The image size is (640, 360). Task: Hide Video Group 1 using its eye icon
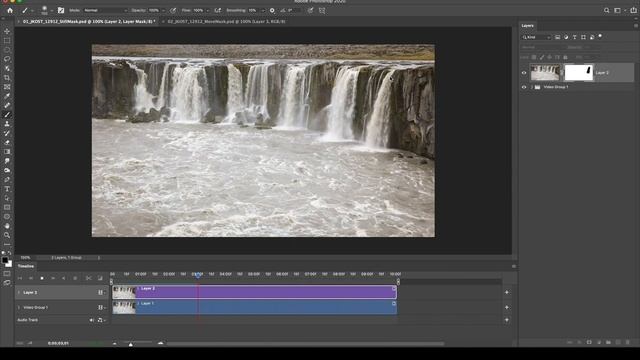coord(524,87)
